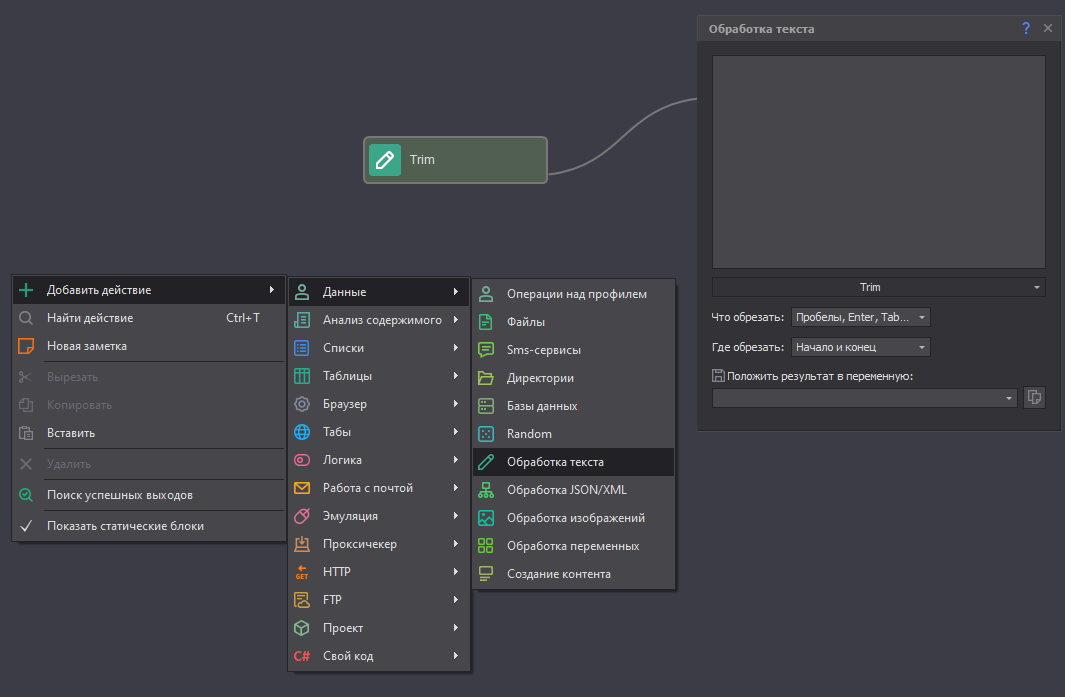Expand the Списки submenu arrow
Screen dimensions: 1065x697
(456, 348)
